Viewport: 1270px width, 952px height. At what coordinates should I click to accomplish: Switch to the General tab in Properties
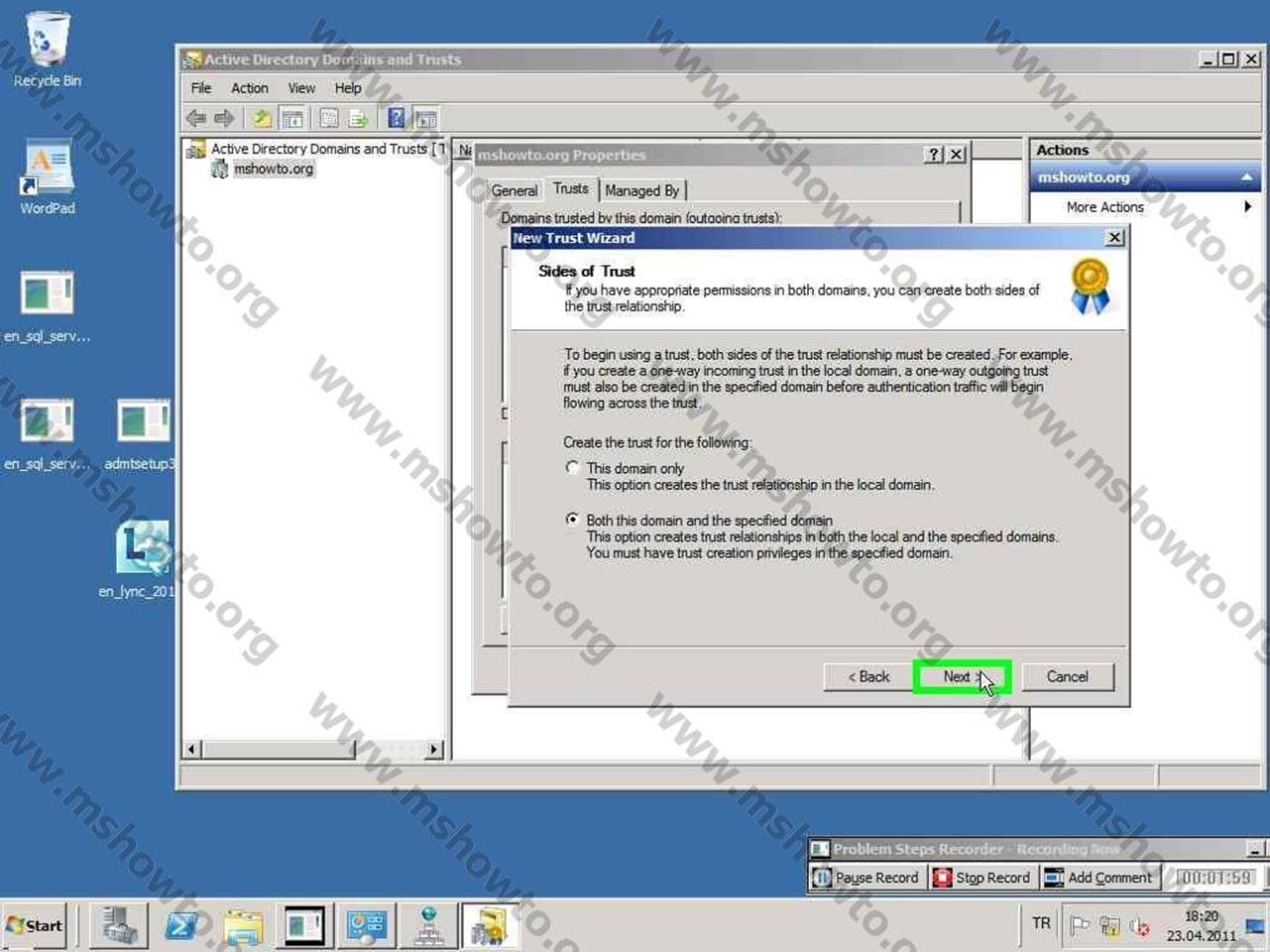(515, 190)
